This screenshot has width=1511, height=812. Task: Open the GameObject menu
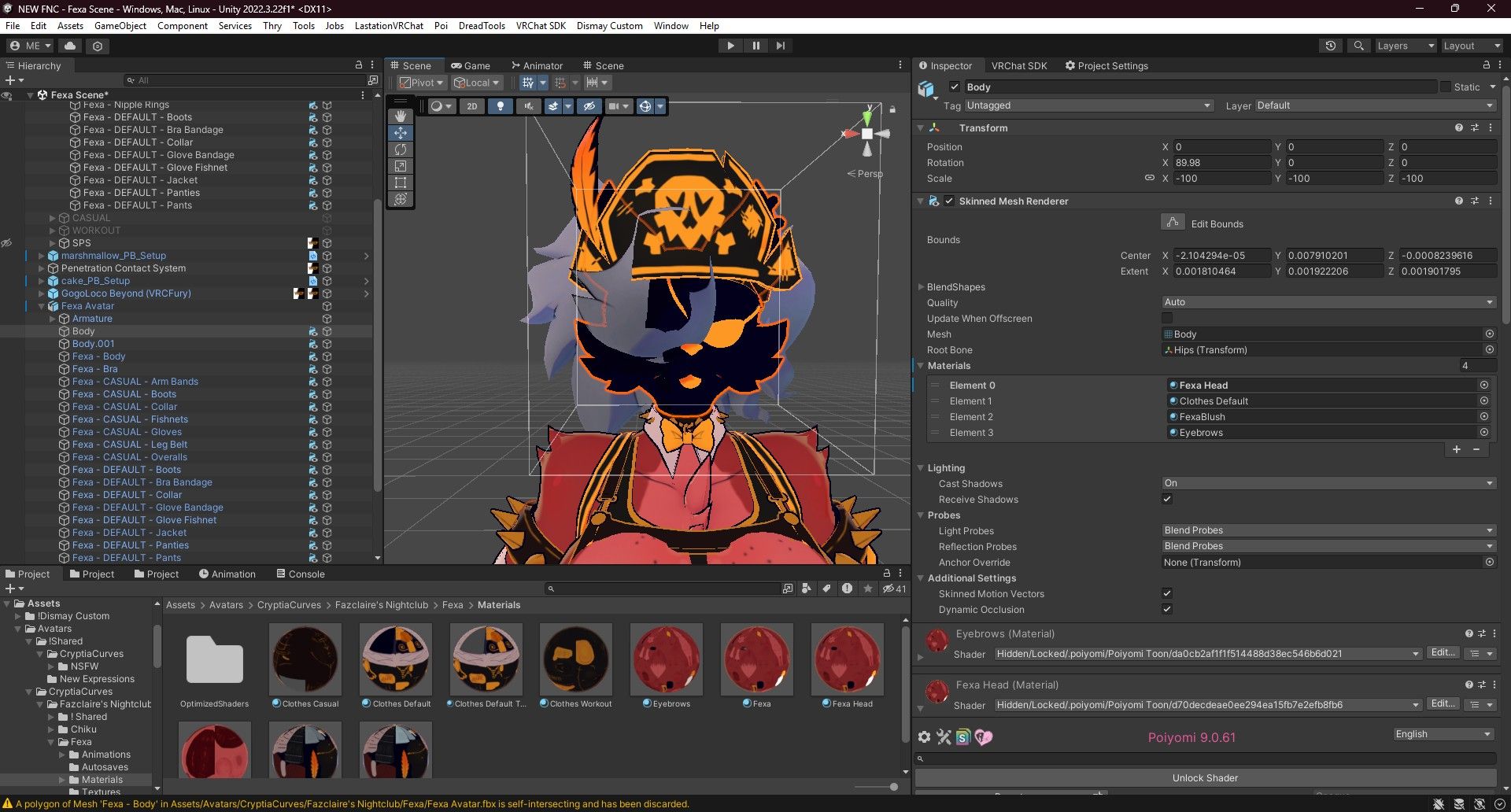120,25
